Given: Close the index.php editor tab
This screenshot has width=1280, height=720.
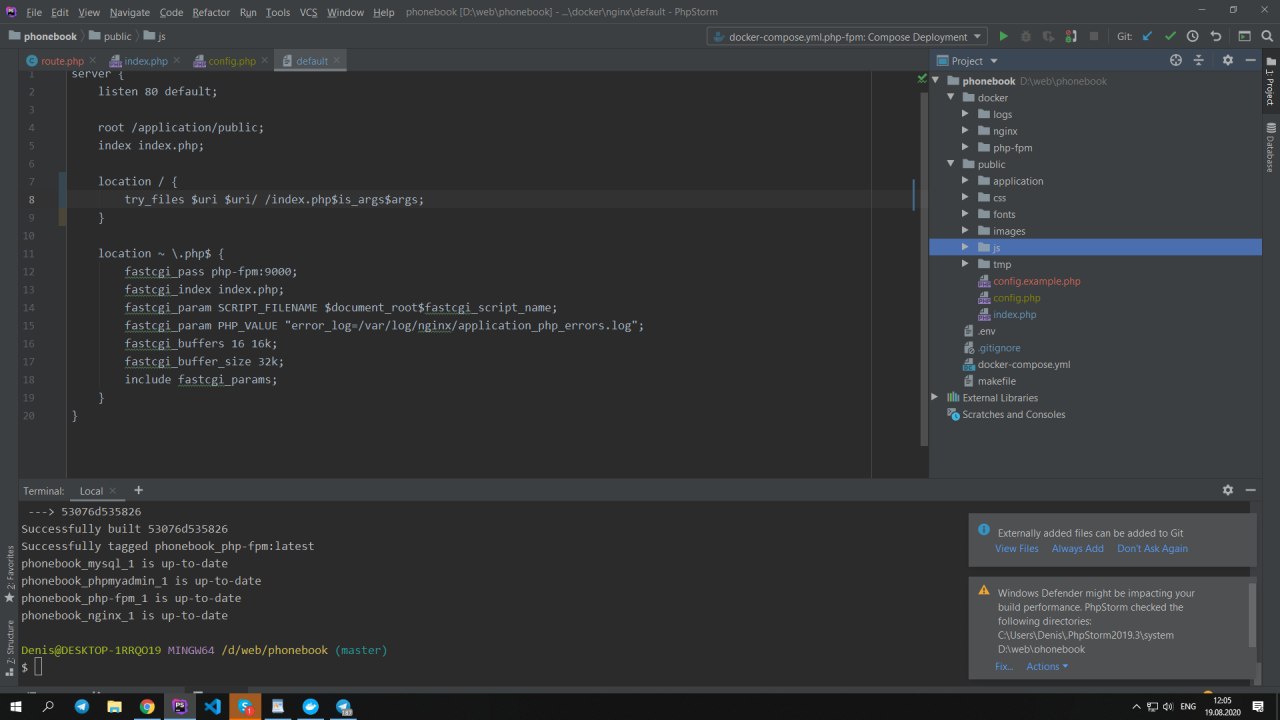Looking at the screenshot, I should click(x=179, y=60).
